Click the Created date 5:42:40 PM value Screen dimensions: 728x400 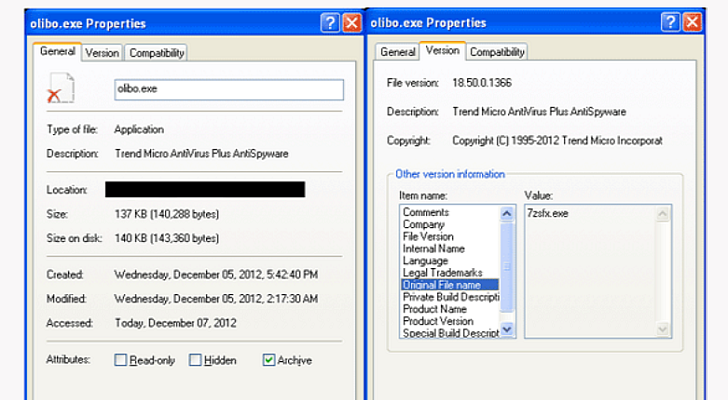[216, 275]
